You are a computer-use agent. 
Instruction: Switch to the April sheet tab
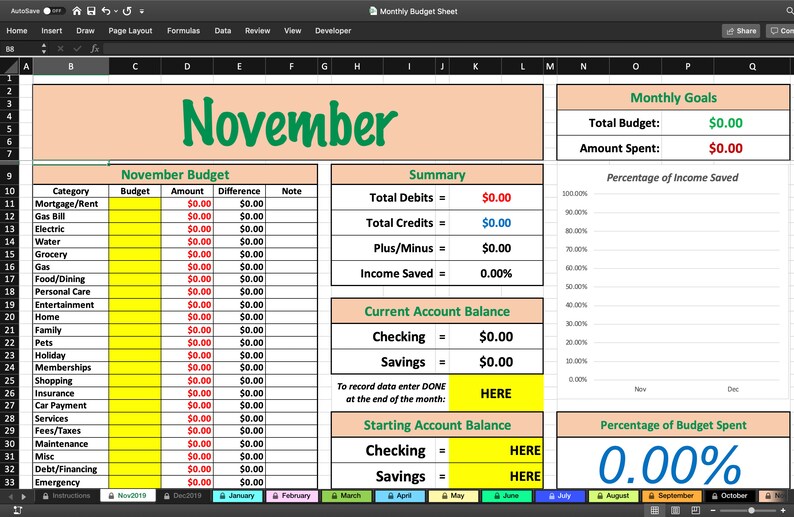[x=400, y=496]
